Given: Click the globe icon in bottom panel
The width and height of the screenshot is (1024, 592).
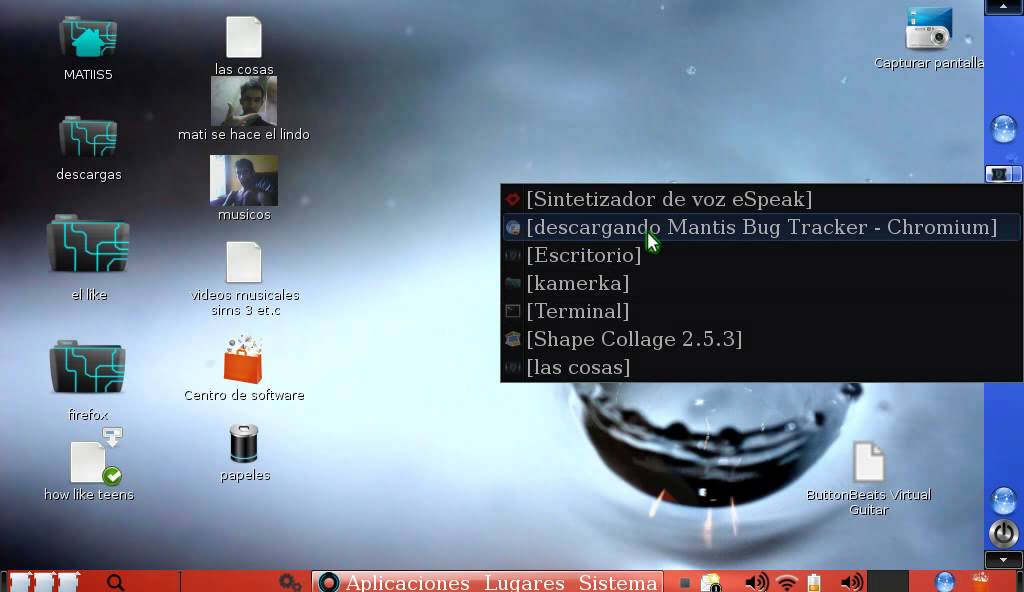Looking at the screenshot, I should click(944, 582).
